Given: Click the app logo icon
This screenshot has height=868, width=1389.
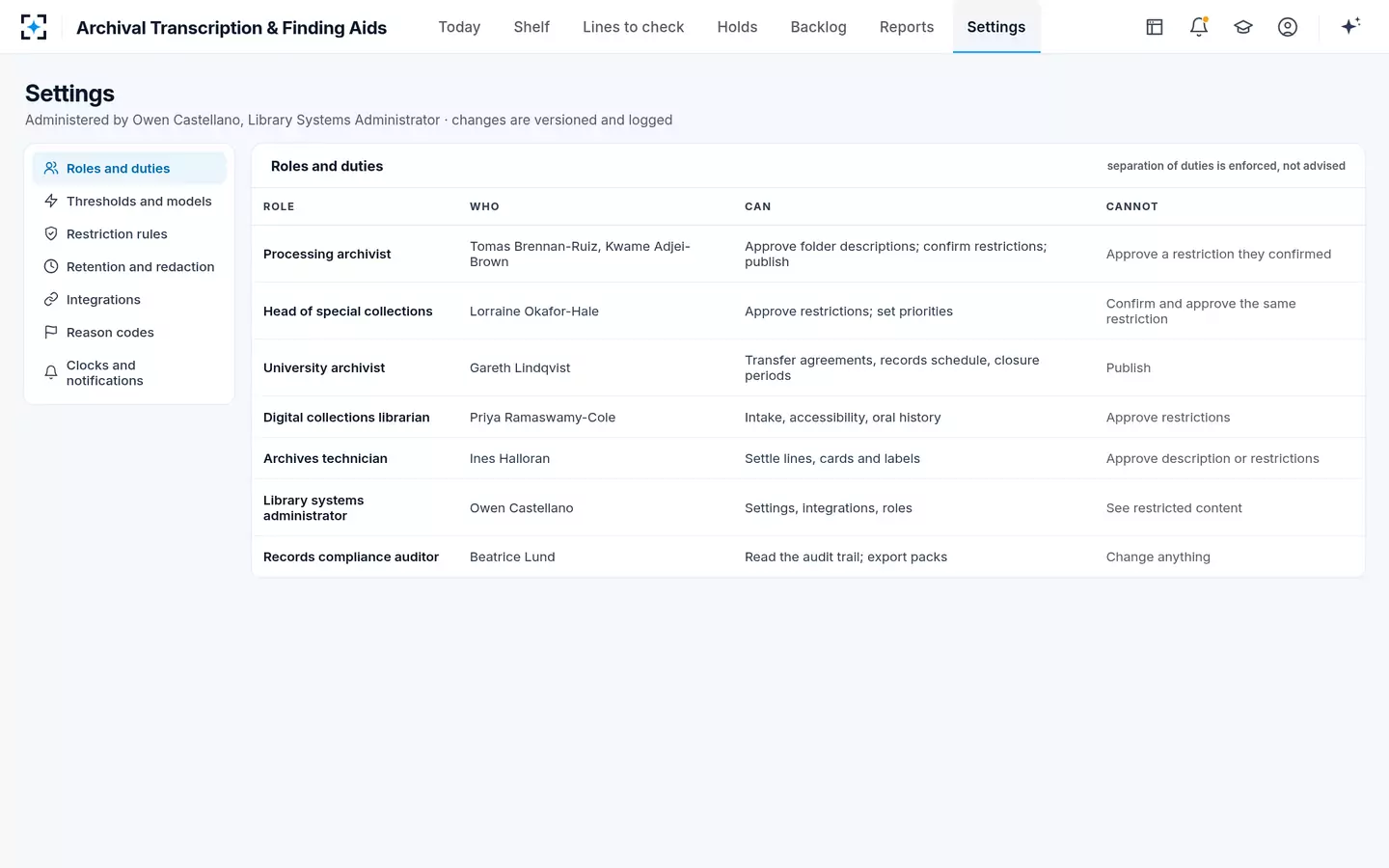Looking at the screenshot, I should [x=34, y=27].
